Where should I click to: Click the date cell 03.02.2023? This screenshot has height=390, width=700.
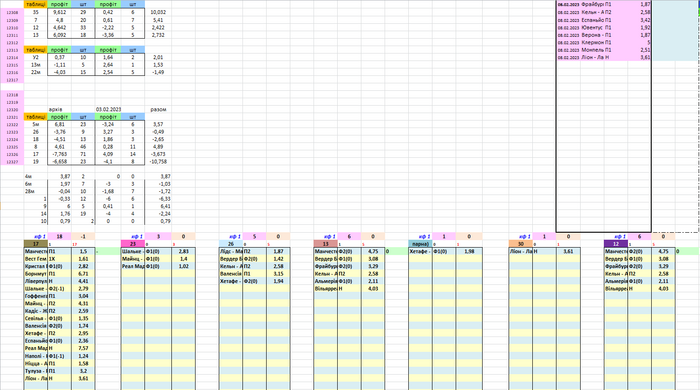click(108, 109)
